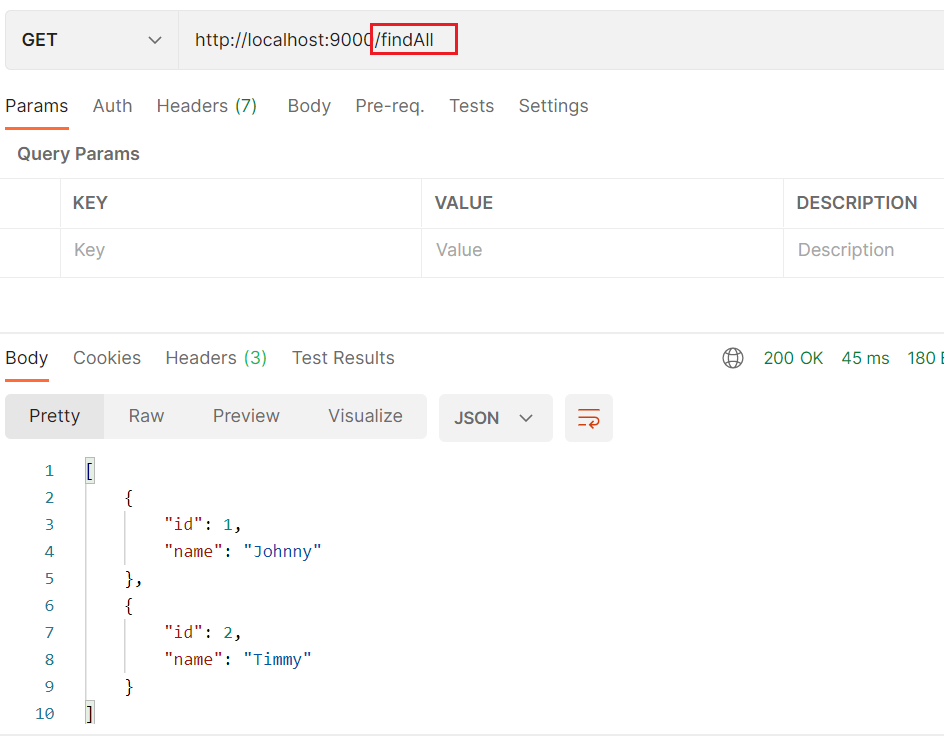Click the query param Value field
The width and height of the screenshot is (944, 738).
click(602, 253)
